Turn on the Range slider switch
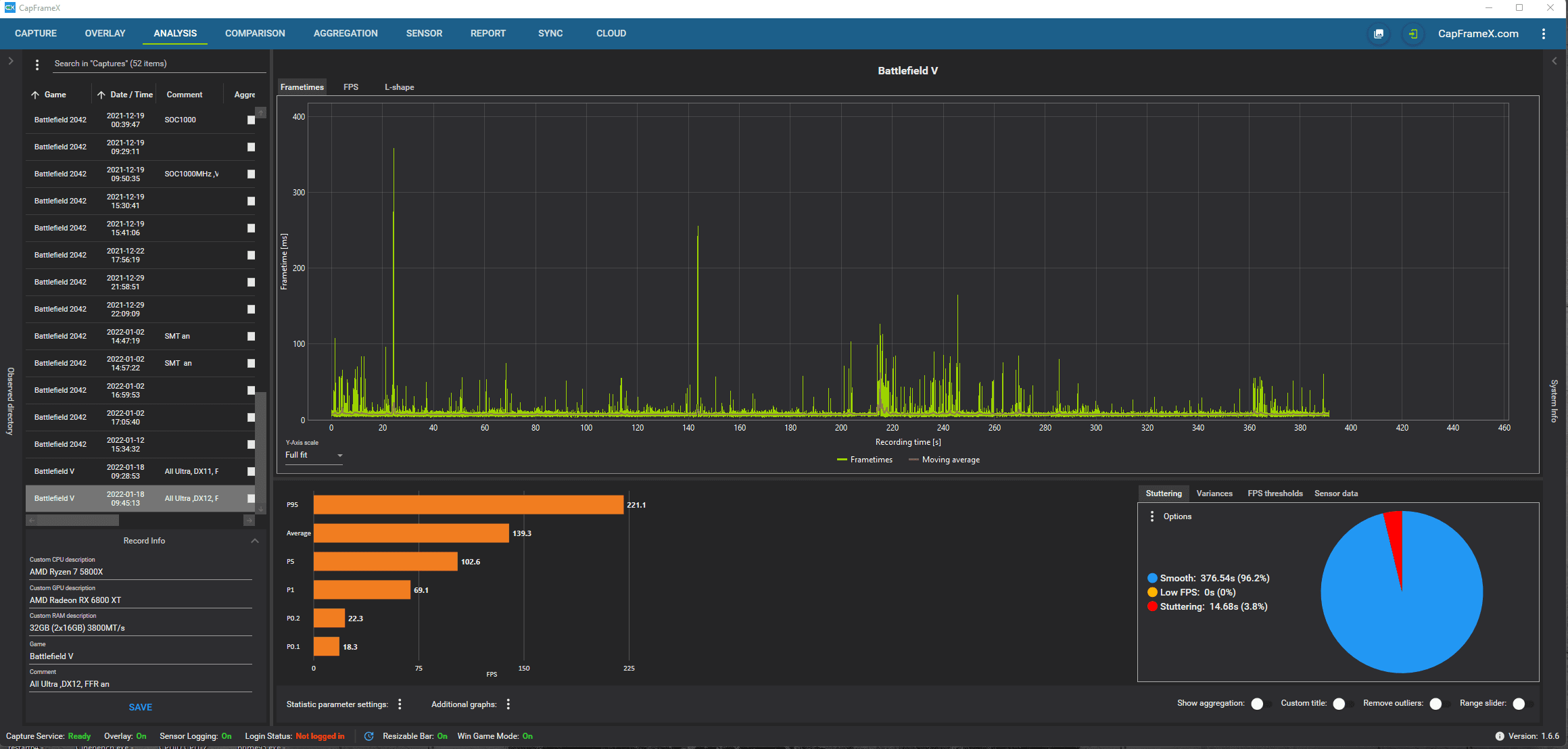The width and height of the screenshot is (1568, 749). pyautogui.click(x=1522, y=704)
